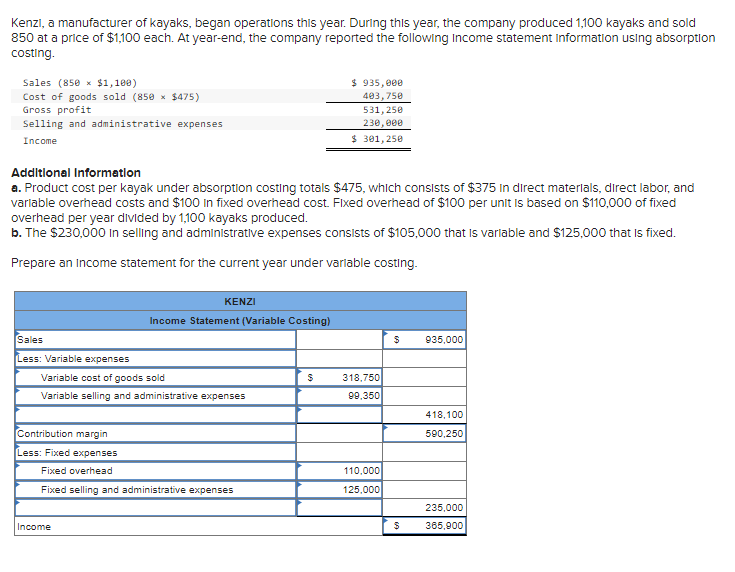The image size is (735, 572).
Task: Edit the 110,000 fixed overhead amount cell
Action: (x=339, y=471)
